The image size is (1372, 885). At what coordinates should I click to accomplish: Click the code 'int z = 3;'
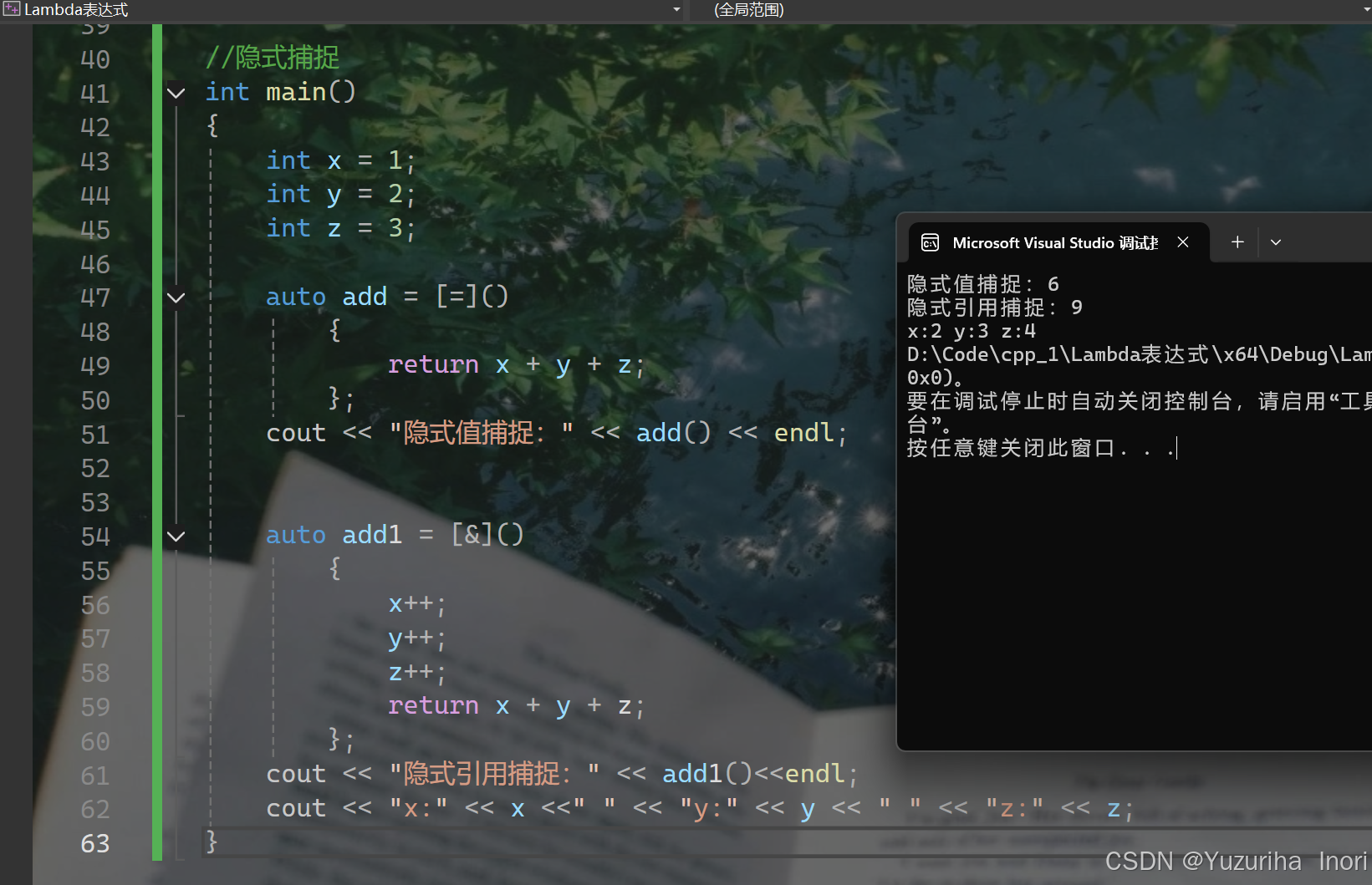coord(340,228)
